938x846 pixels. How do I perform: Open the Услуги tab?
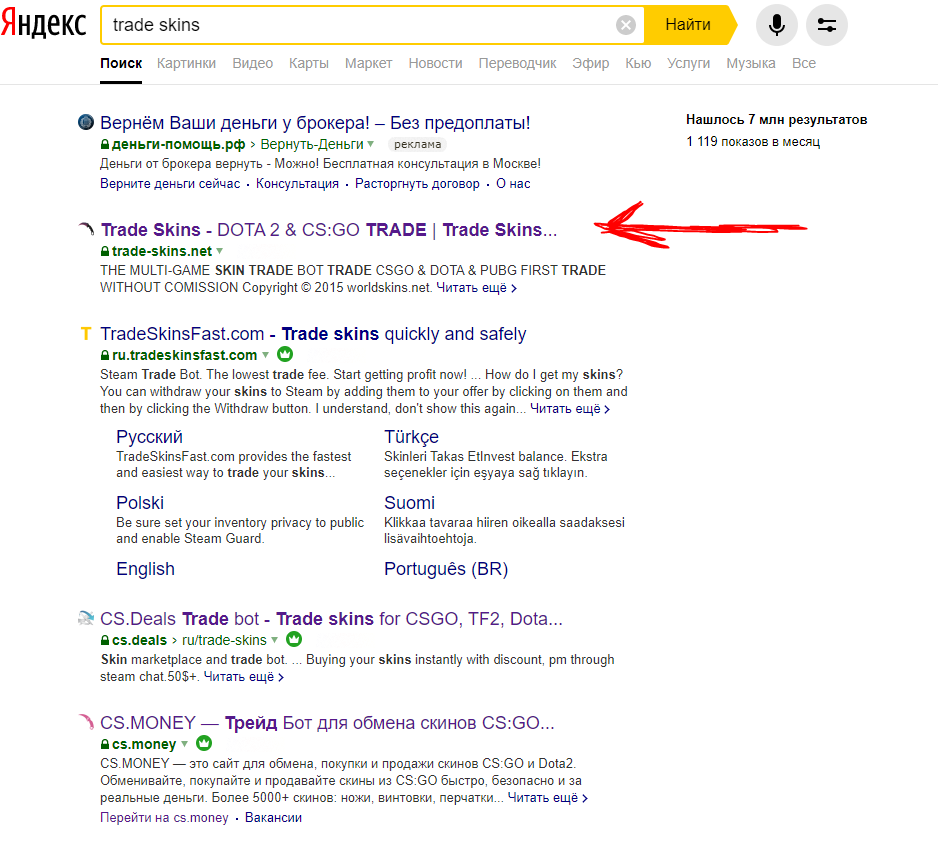point(689,63)
